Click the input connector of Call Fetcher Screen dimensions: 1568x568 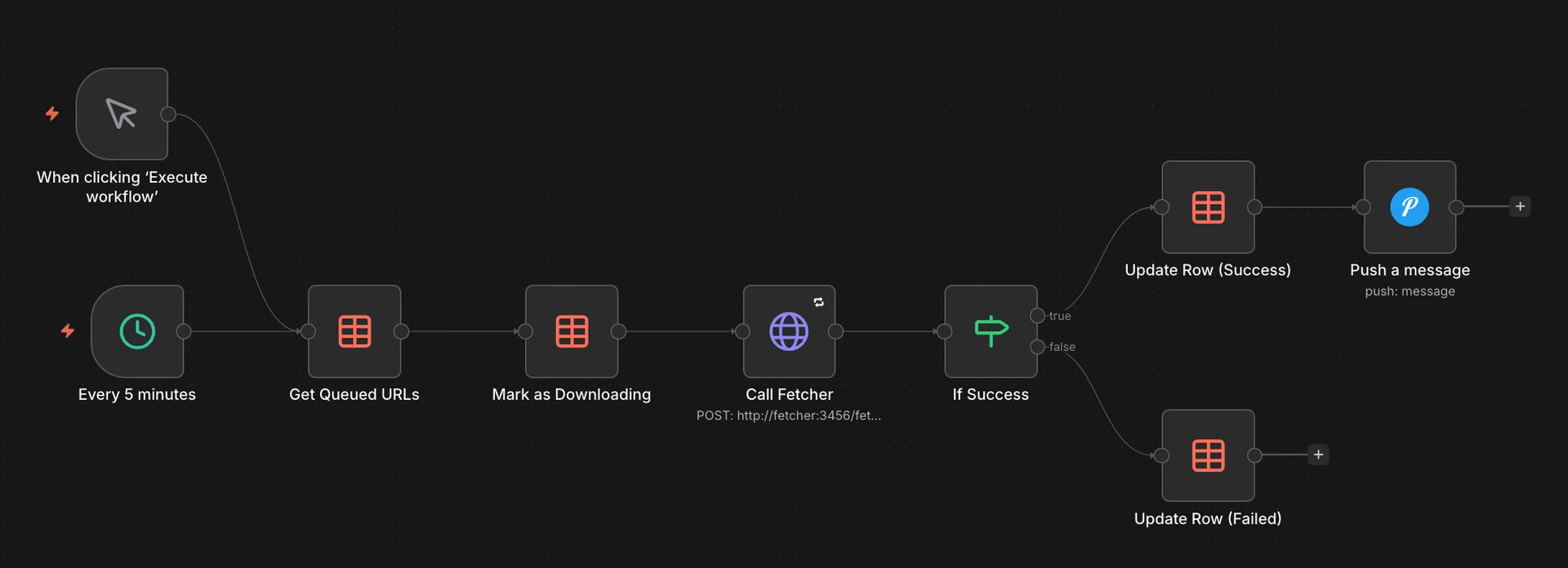pyautogui.click(x=742, y=331)
